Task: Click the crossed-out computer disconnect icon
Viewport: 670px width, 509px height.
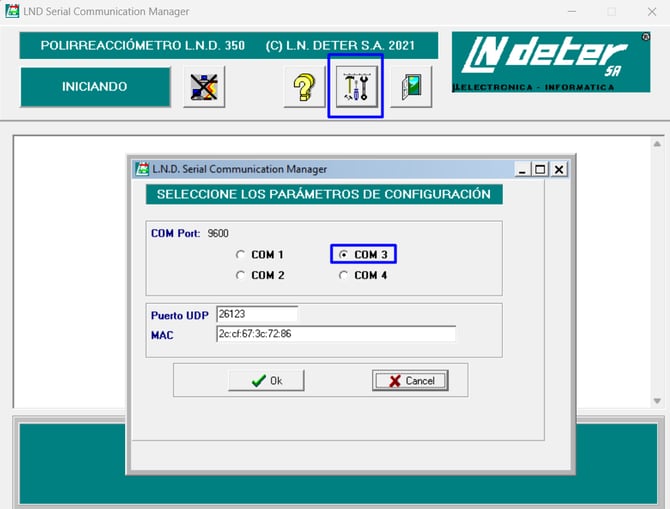Action: (x=204, y=87)
